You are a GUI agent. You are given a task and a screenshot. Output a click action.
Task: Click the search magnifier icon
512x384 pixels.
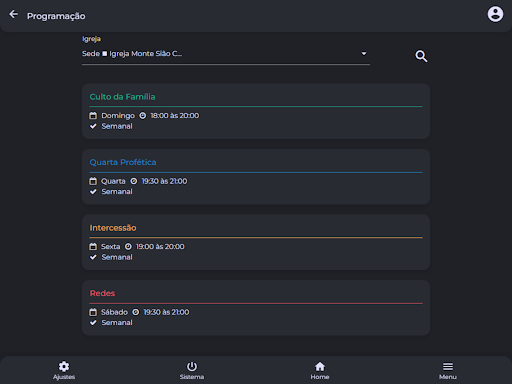click(421, 56)
